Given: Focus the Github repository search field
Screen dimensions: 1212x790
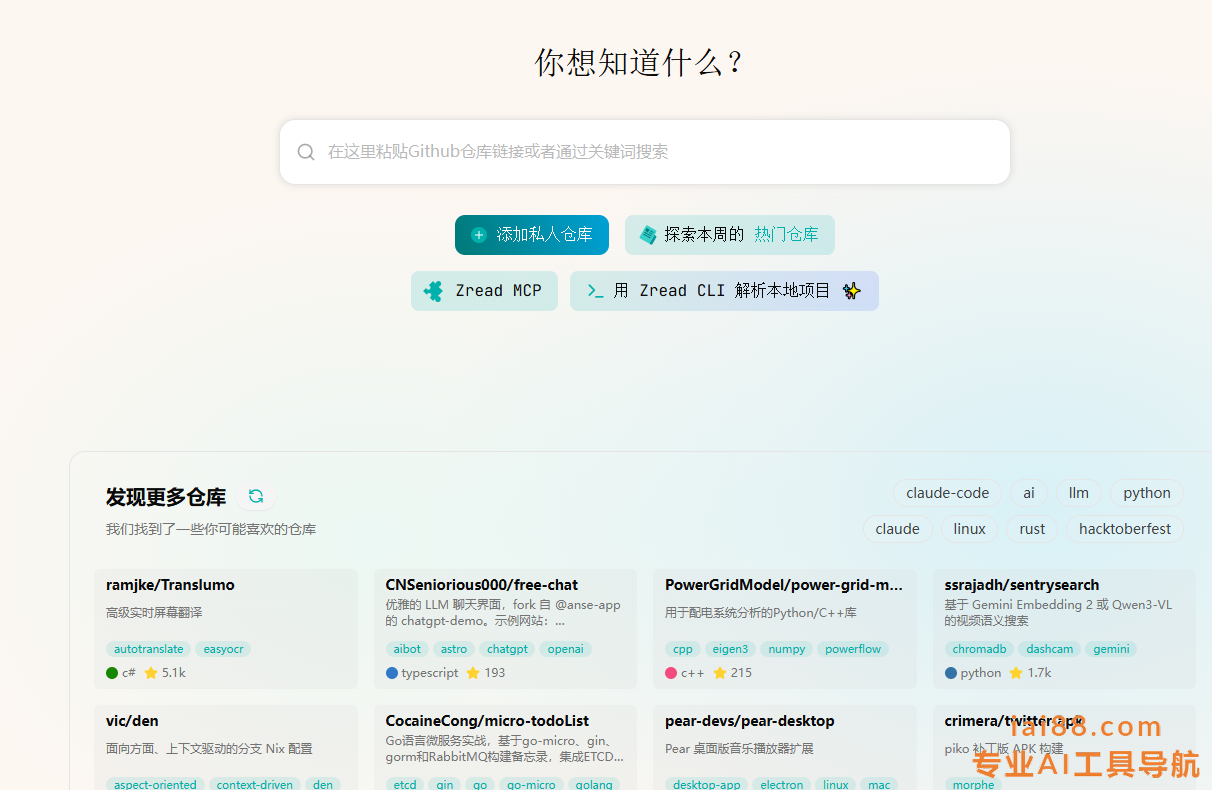Looking at the screenshot, I should coord(660,152).
